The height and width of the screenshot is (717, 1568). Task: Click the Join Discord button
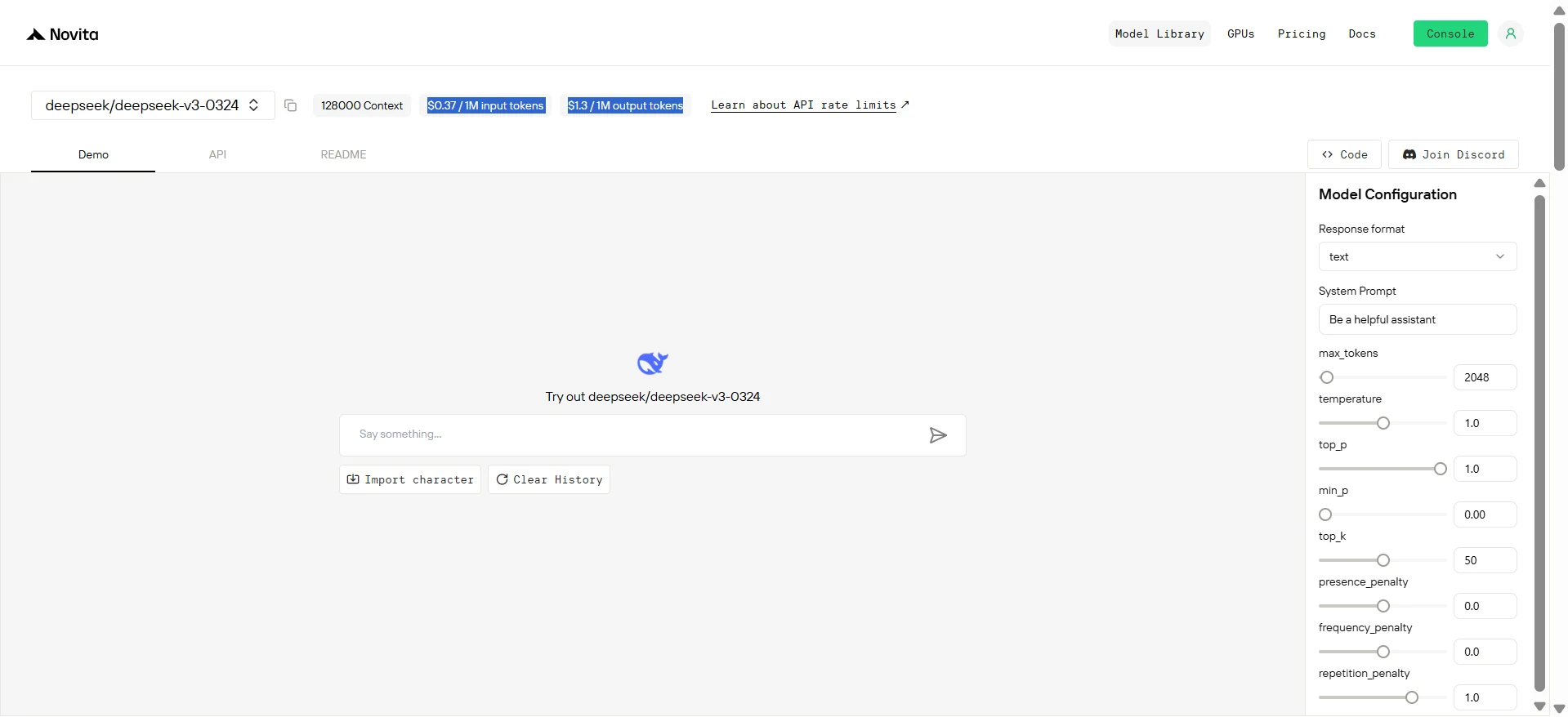click(x=1454, y=154)
